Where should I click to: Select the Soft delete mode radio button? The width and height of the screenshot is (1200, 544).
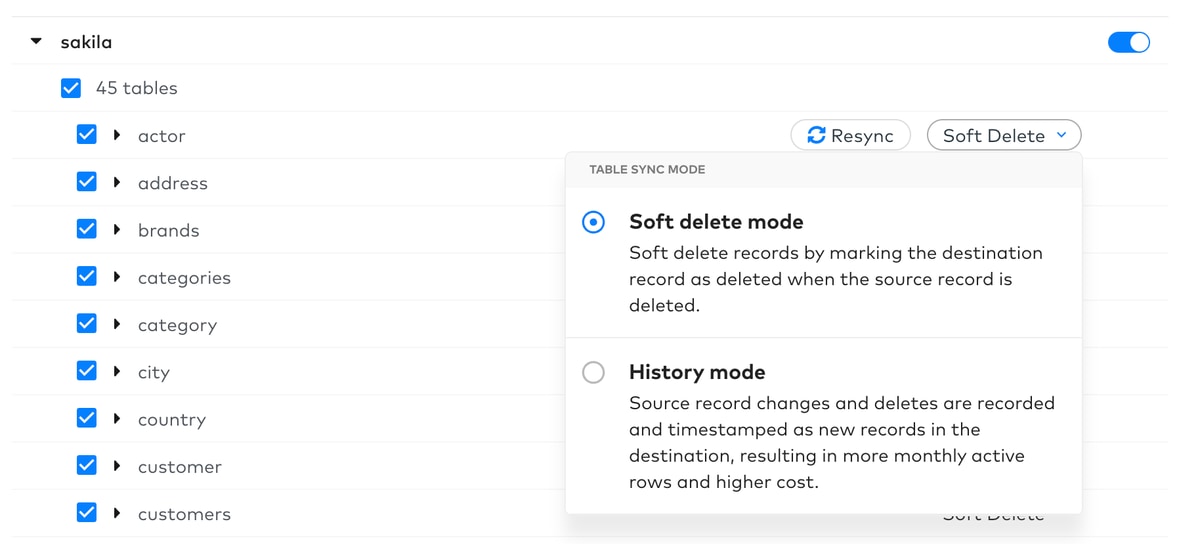click(x=593, y=222)
